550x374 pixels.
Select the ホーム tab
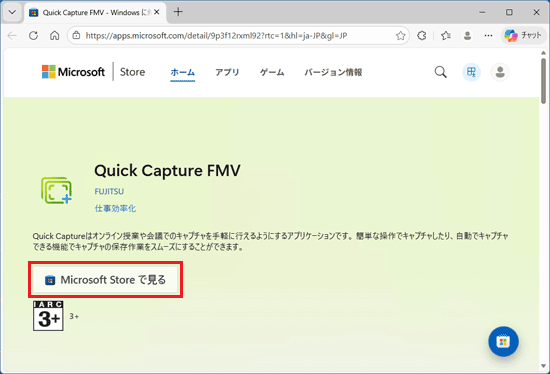coord(182,72)
